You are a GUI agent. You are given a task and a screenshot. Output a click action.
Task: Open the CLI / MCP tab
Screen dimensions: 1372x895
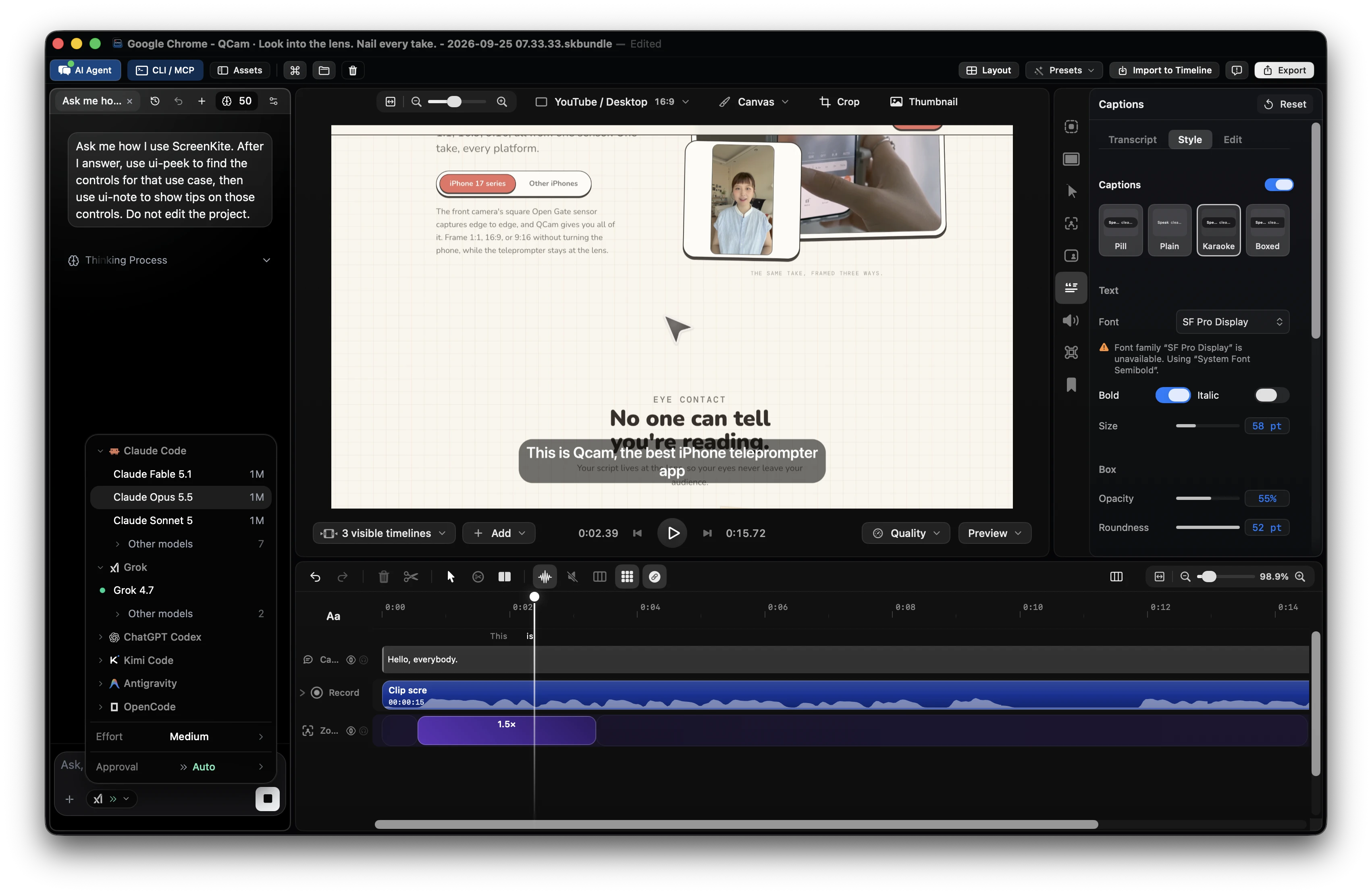(165, 71)
